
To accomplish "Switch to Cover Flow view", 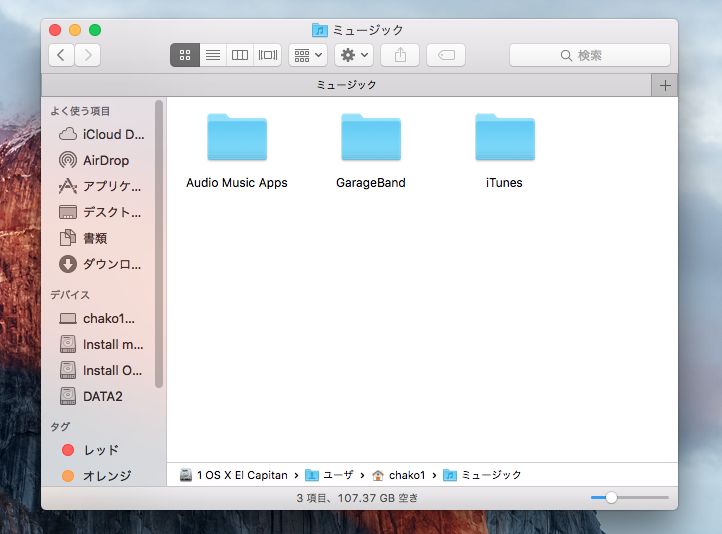I will tap(268, 55).
